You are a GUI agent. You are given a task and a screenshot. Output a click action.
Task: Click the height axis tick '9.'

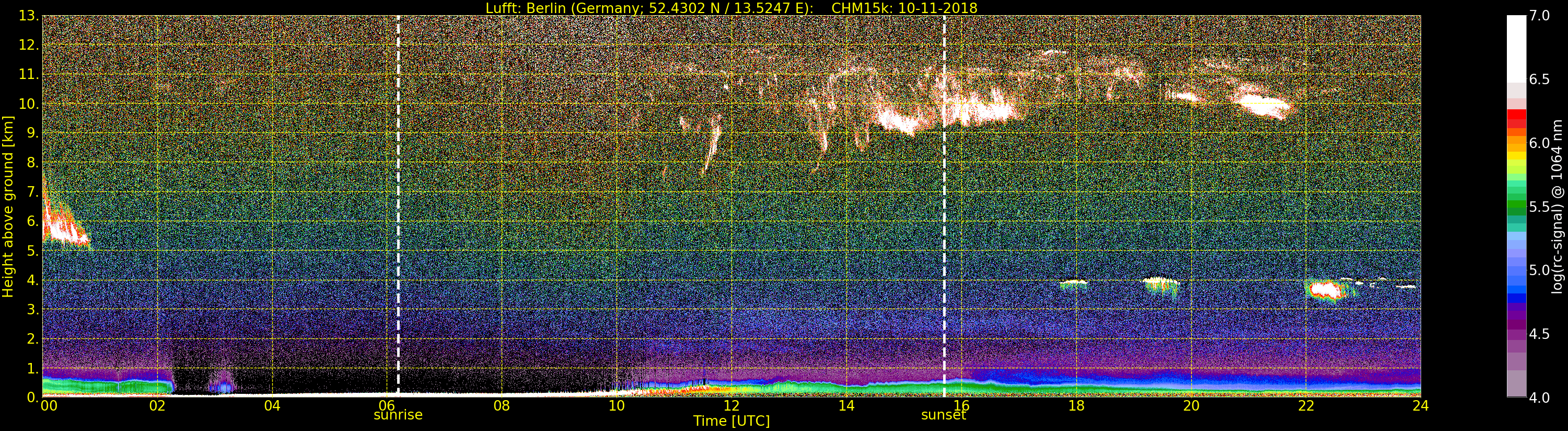32,133
